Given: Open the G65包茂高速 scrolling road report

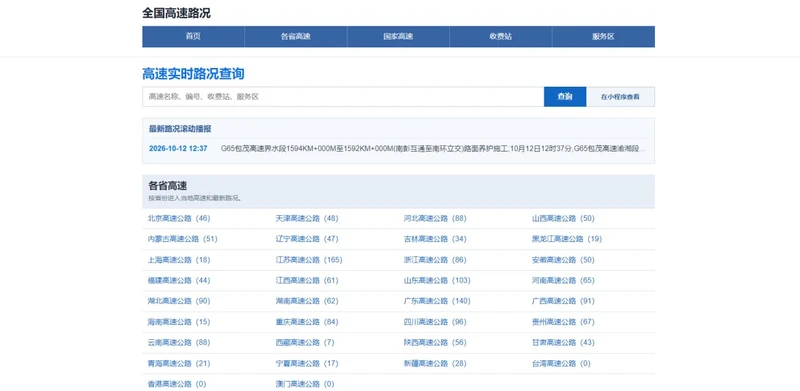Looking at the screenshot, I should tap(433, 149).
